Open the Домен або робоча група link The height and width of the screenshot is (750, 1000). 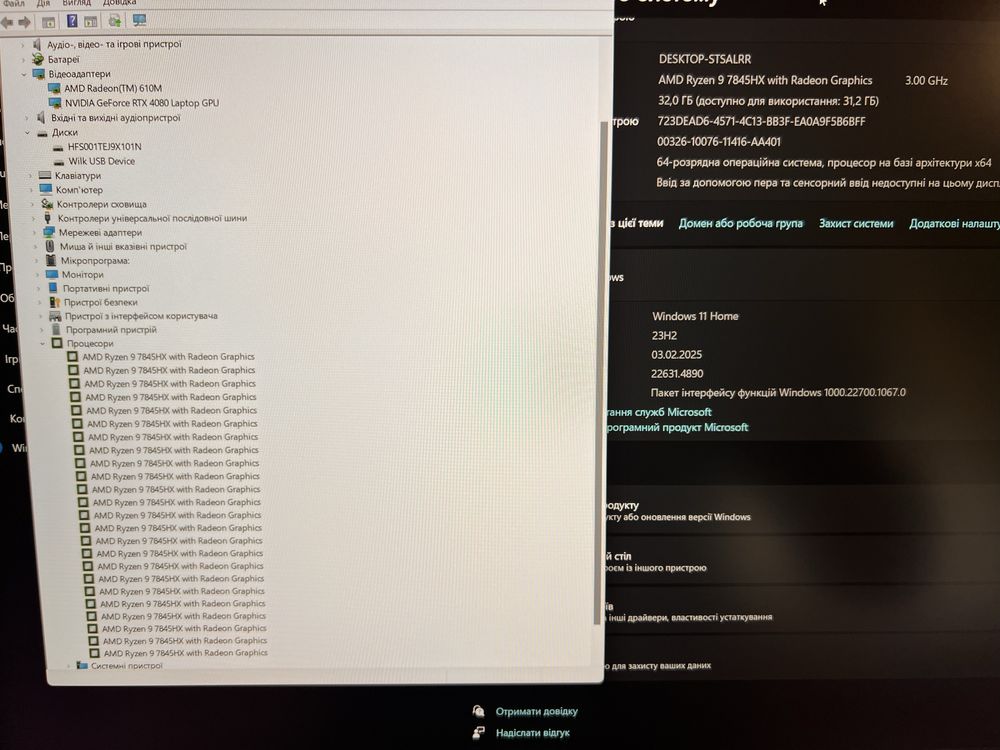click(740, 223)
